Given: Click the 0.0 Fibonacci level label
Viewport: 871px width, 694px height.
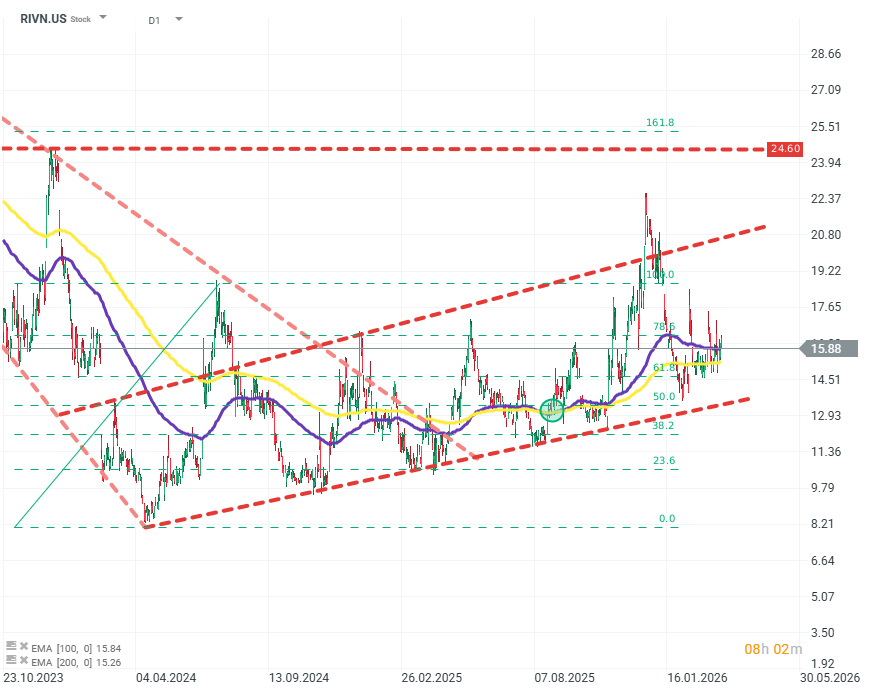Looking at the screenshot, I should point(667,519).
